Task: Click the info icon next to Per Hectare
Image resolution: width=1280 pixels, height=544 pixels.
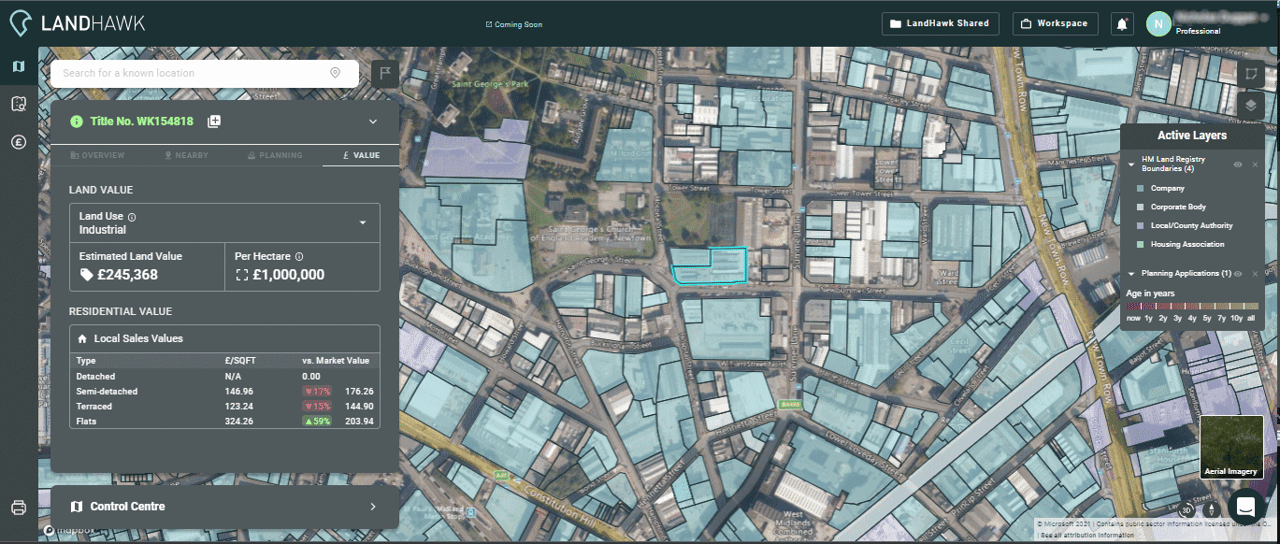Action: click(x=299, y=256)
